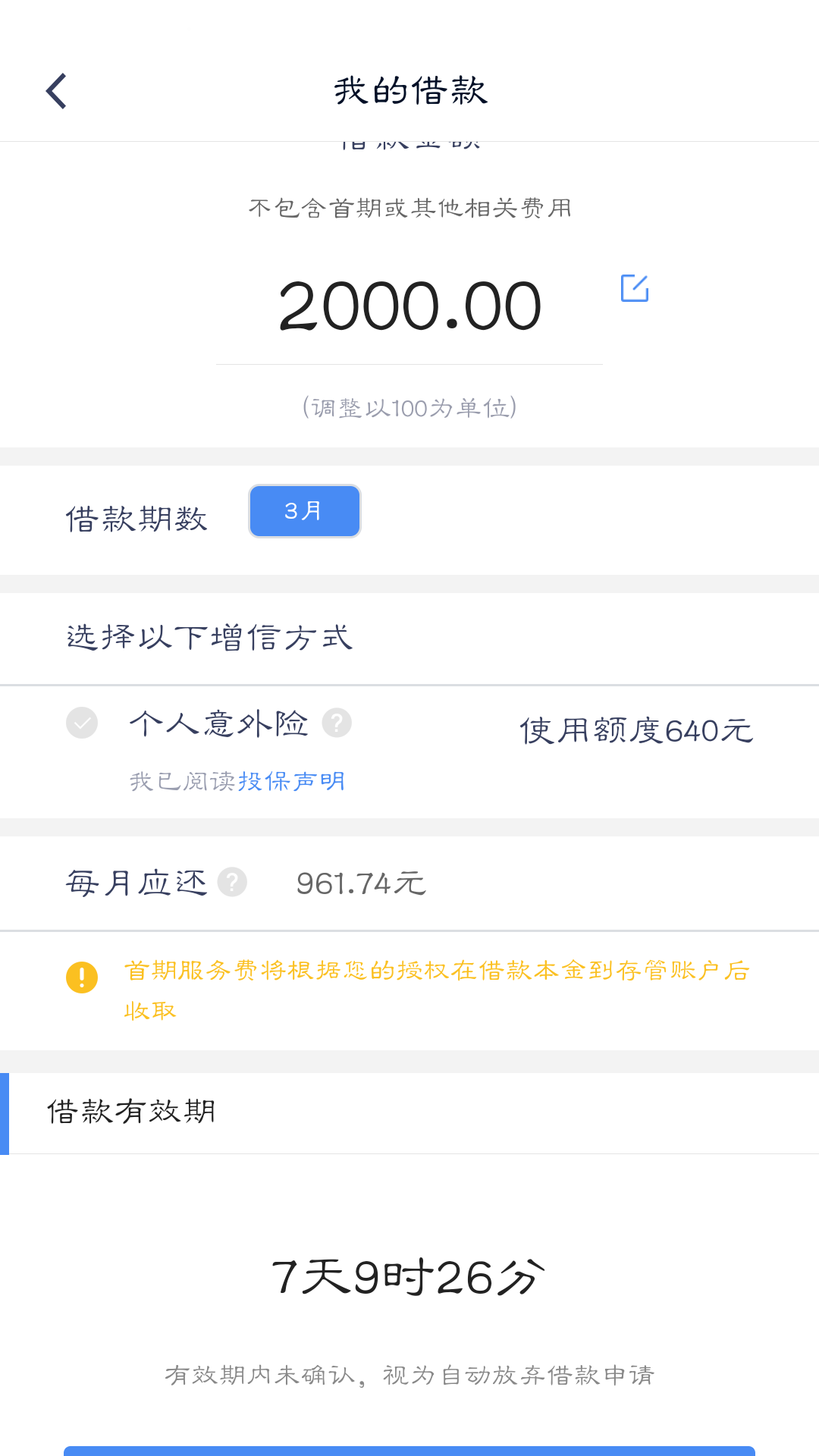The width and height of the screenshot is (819, 1456).
Task: Tap the 借款期数 label
Action: 136,519
